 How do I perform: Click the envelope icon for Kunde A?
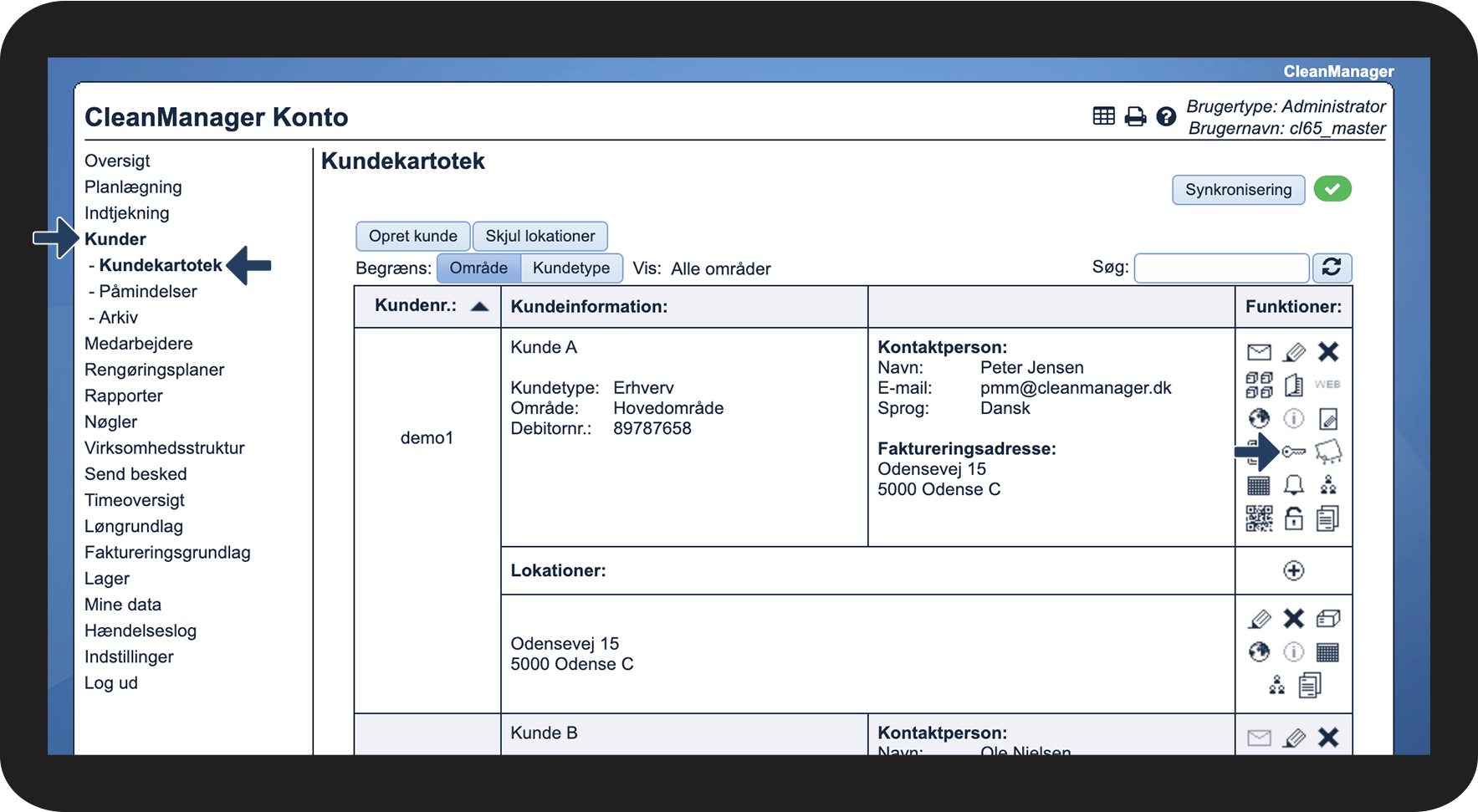1259,352
